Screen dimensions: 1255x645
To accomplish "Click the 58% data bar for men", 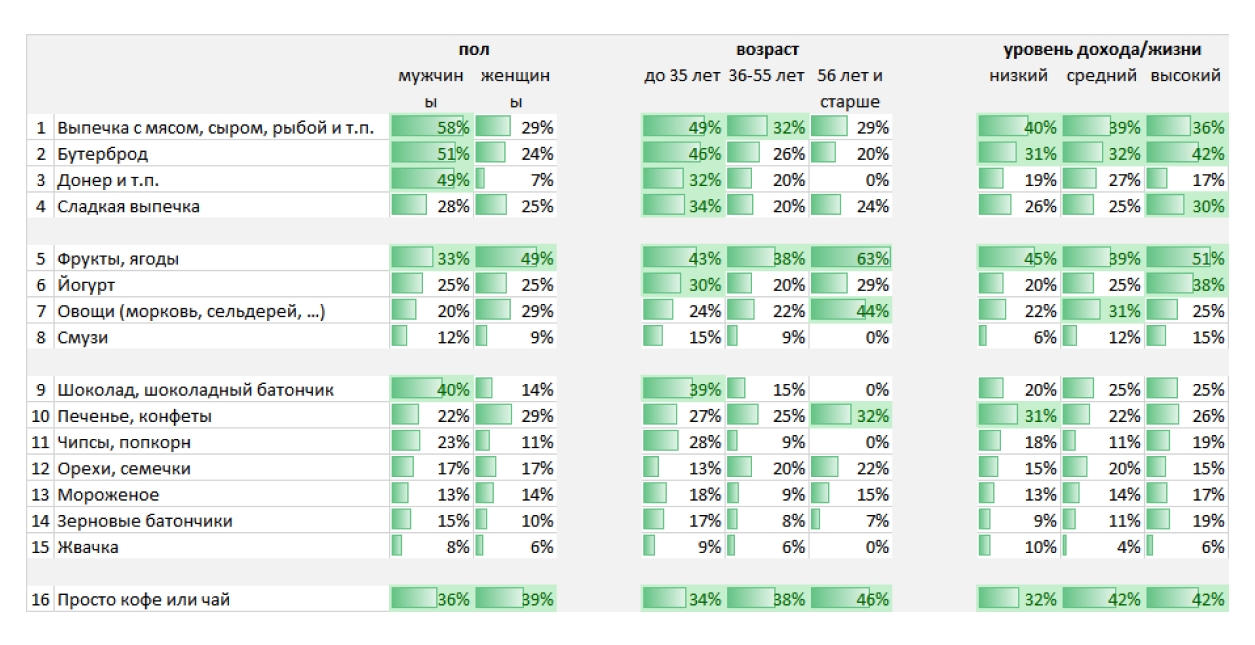I will [x=431, y=128].
